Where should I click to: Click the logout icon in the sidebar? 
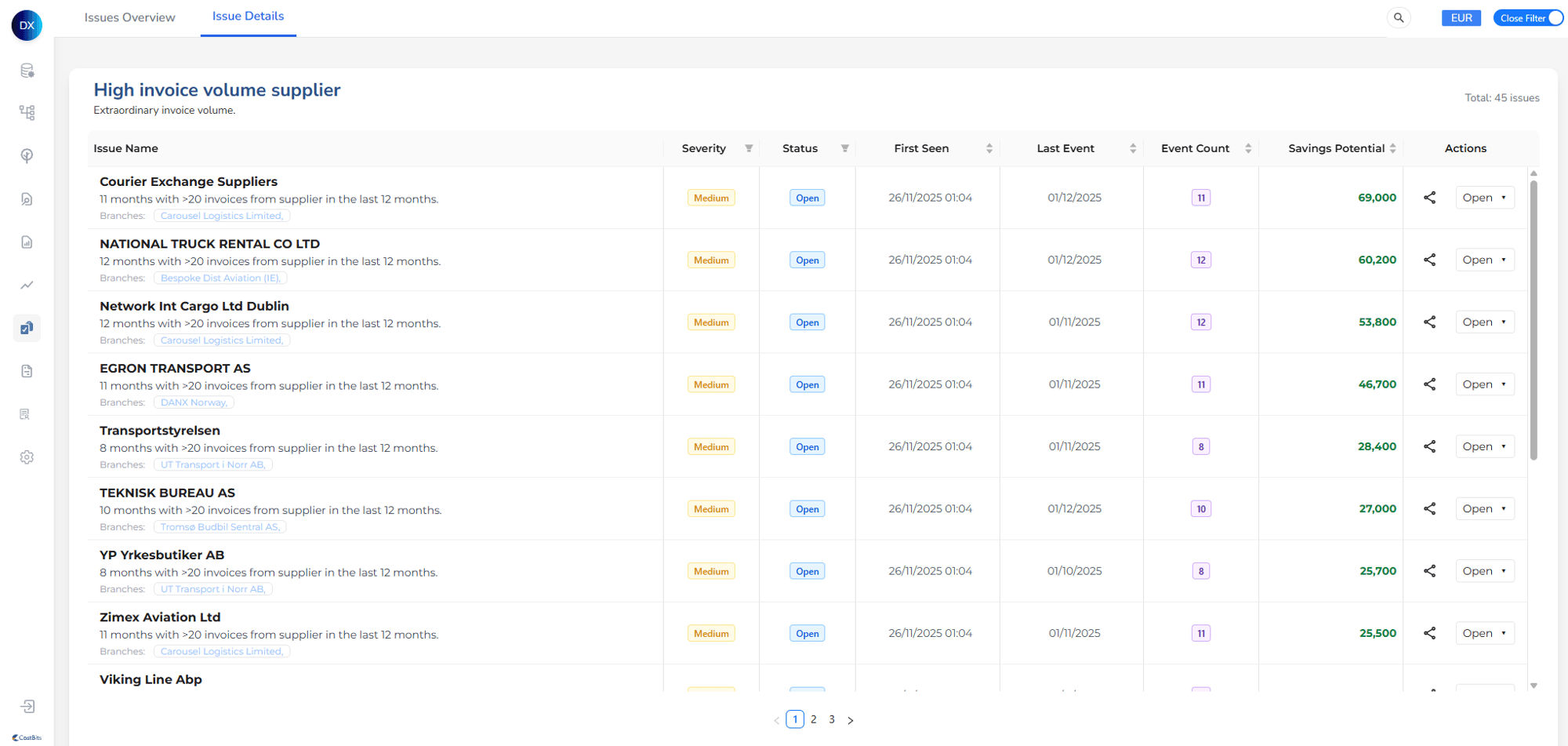[27, 707]
